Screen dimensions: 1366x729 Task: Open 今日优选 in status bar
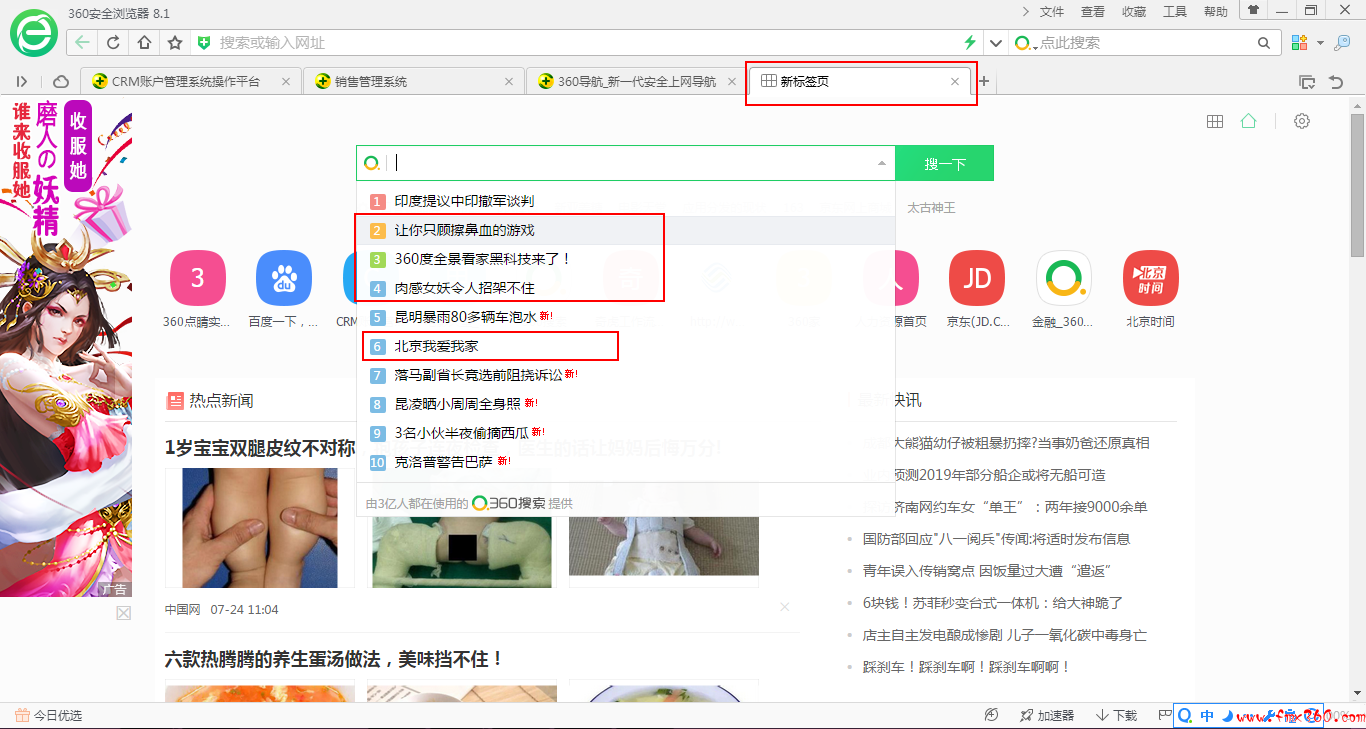pyautogui.click(x=49, y=715)
